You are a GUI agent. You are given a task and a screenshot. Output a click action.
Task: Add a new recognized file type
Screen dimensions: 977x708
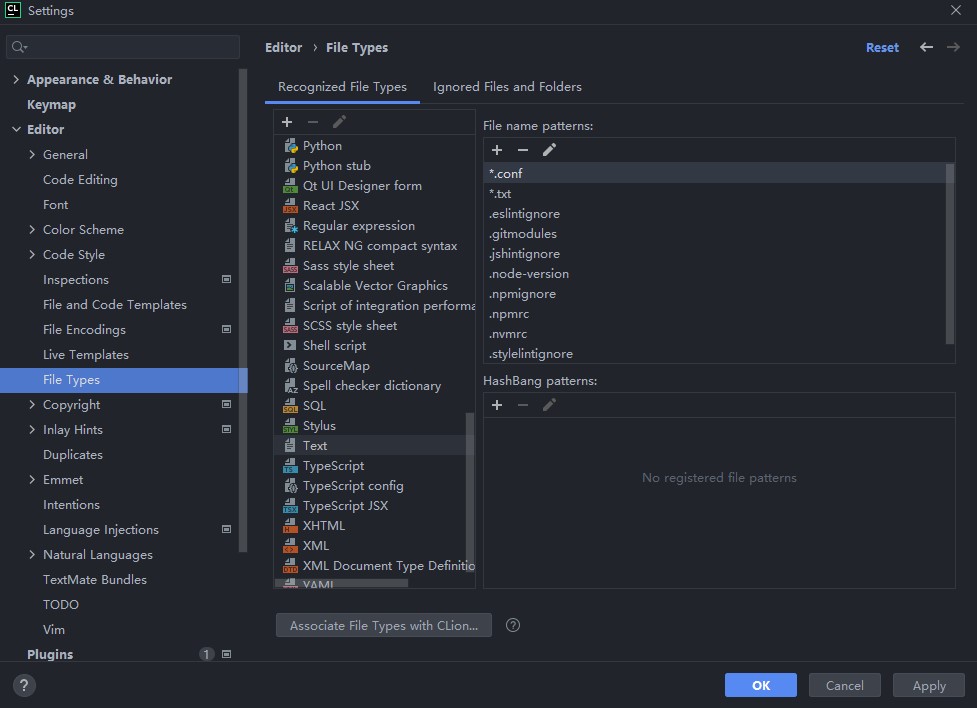[287, 122]
